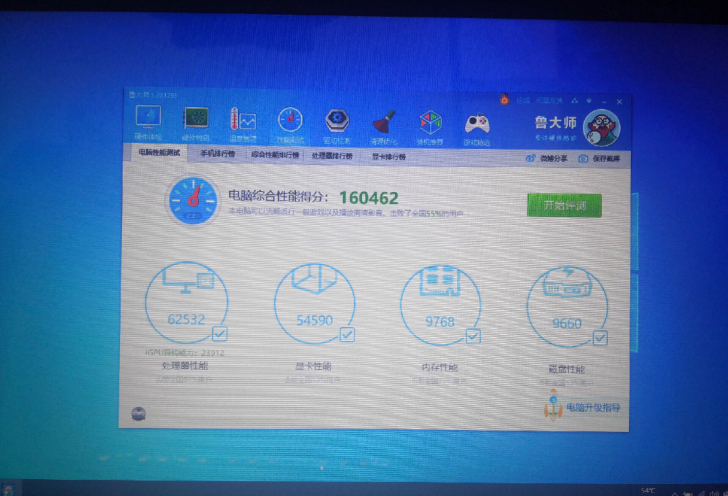The height and width of the screenshot is (496, 728).
Task: Switch to the 电脑性能测试 tab
Action: coord(159,153)
